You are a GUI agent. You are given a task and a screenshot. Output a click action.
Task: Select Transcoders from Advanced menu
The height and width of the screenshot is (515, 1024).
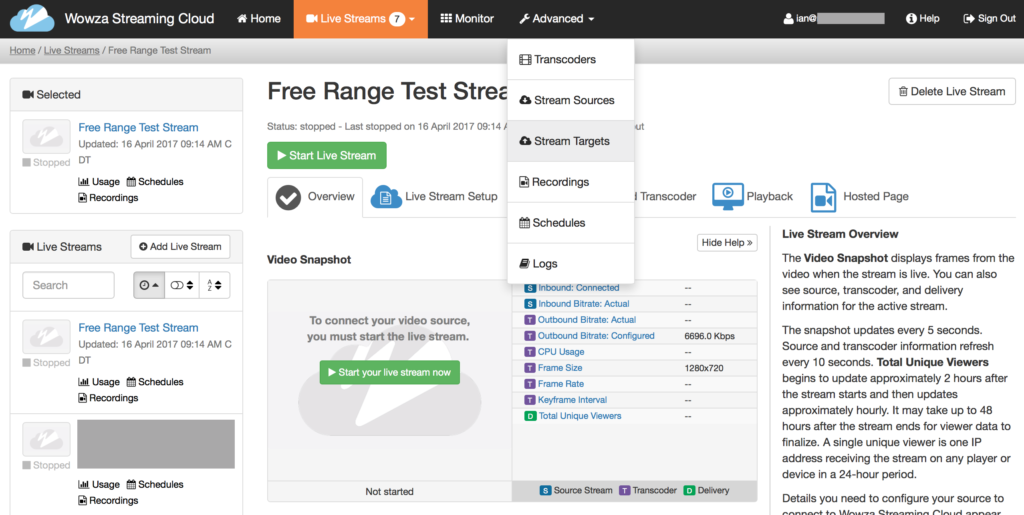tap(571, 59)
